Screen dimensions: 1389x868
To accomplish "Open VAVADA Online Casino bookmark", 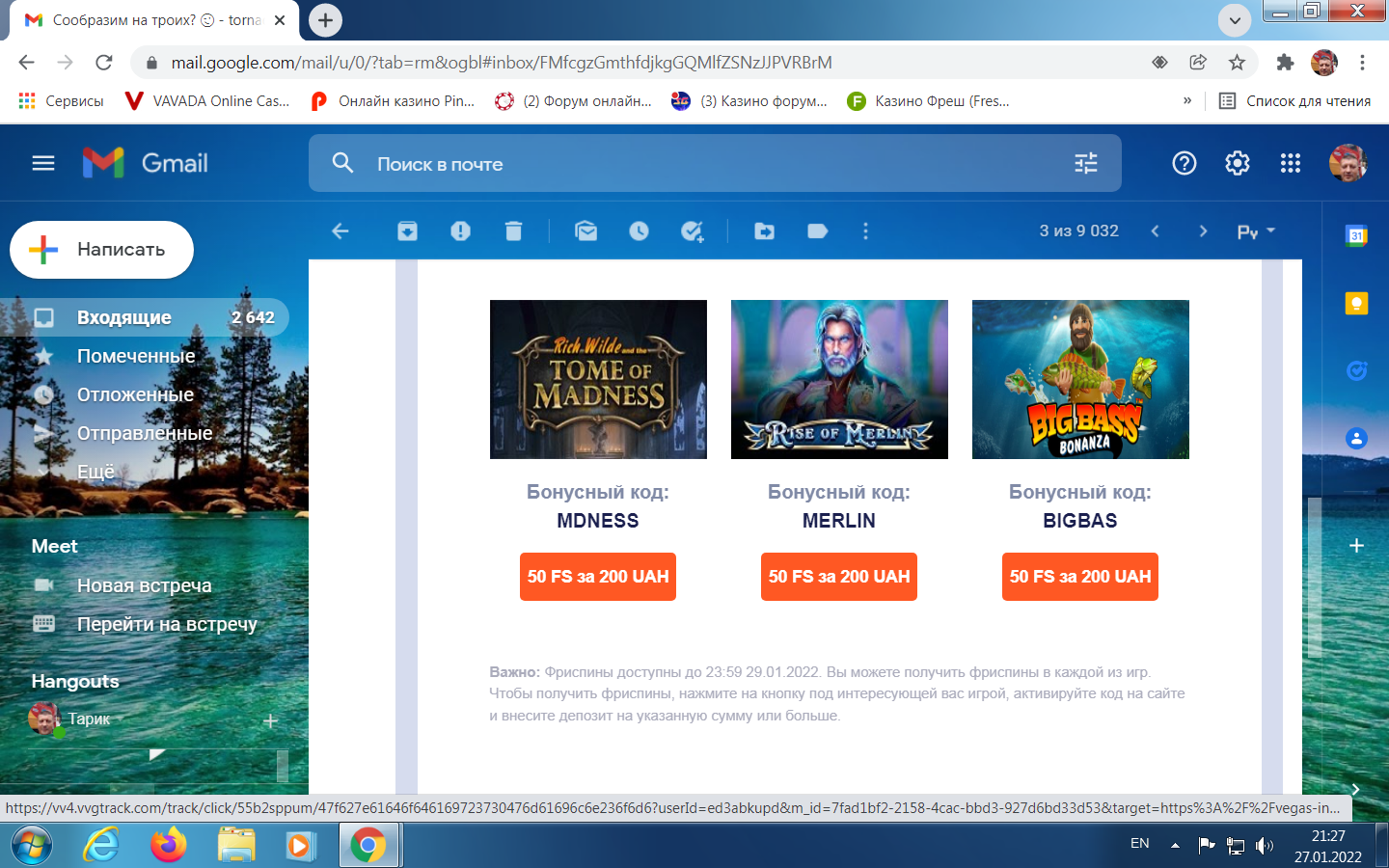I will 207,100.
